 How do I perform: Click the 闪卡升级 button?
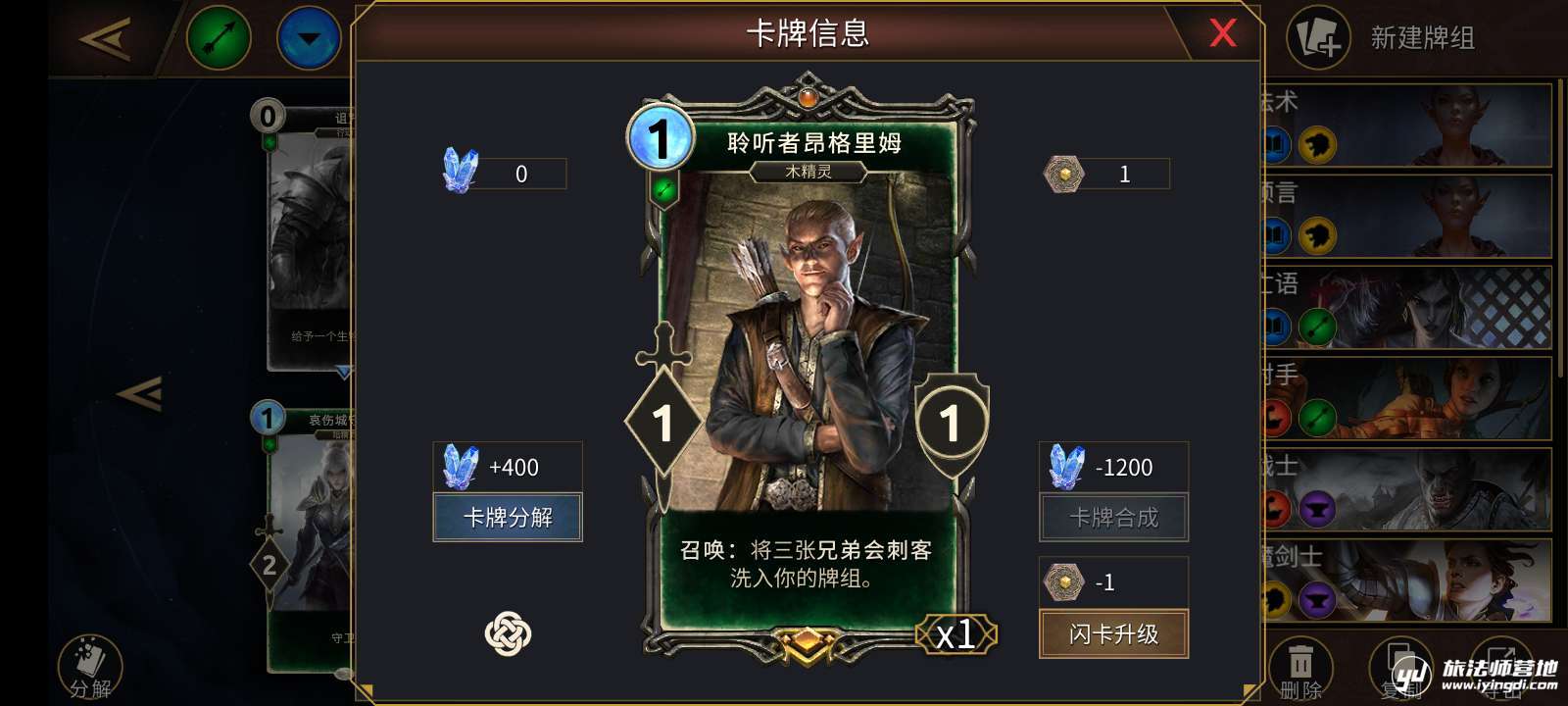tap(1113, 633)
